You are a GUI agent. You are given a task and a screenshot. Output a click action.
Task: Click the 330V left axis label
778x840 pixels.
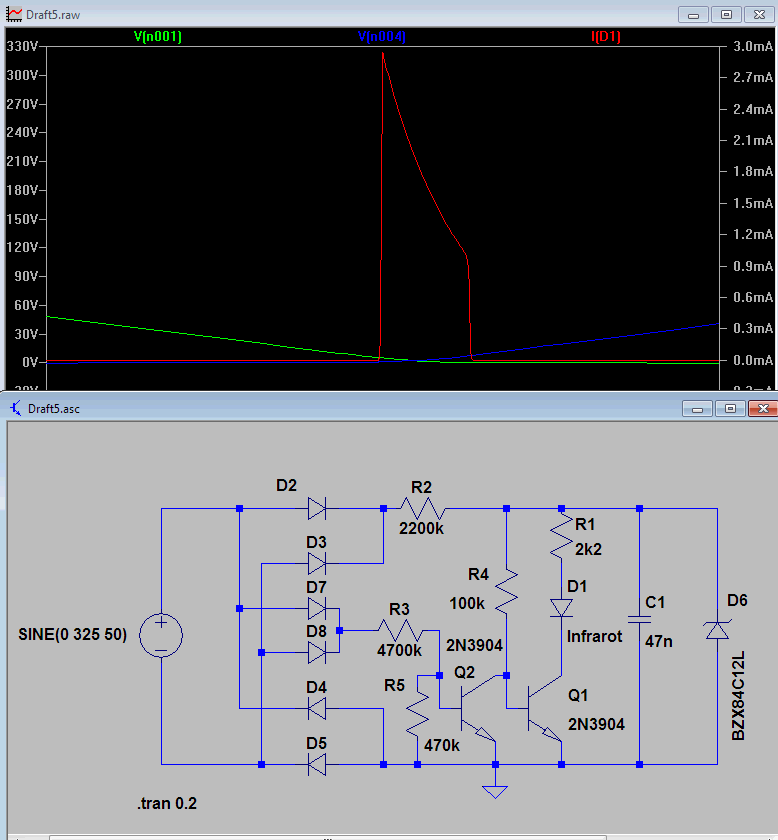pos(22,47)
